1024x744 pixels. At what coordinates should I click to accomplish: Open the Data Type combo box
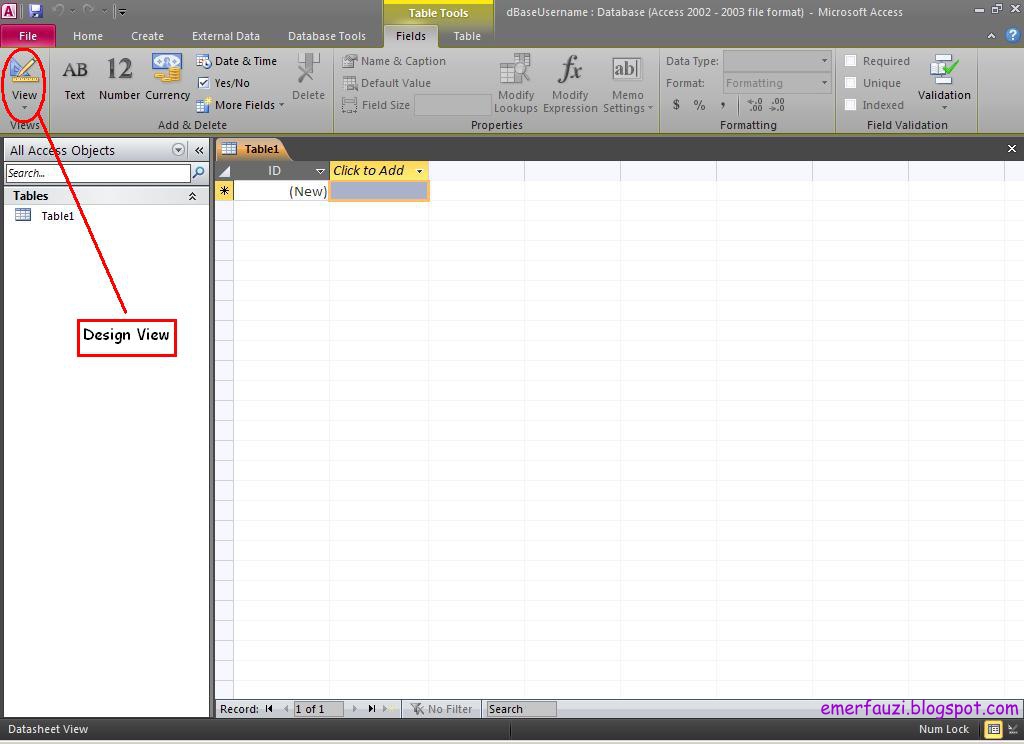click(x=777, y=61)
